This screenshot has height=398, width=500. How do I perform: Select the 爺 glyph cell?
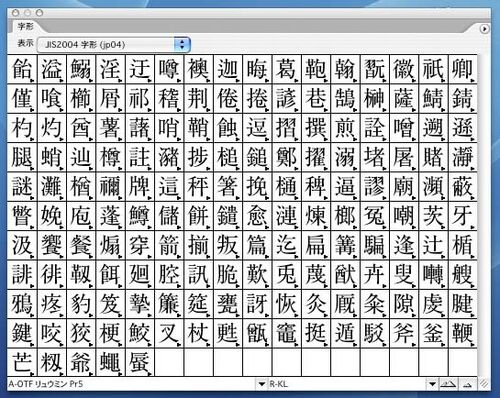point(81,362)
